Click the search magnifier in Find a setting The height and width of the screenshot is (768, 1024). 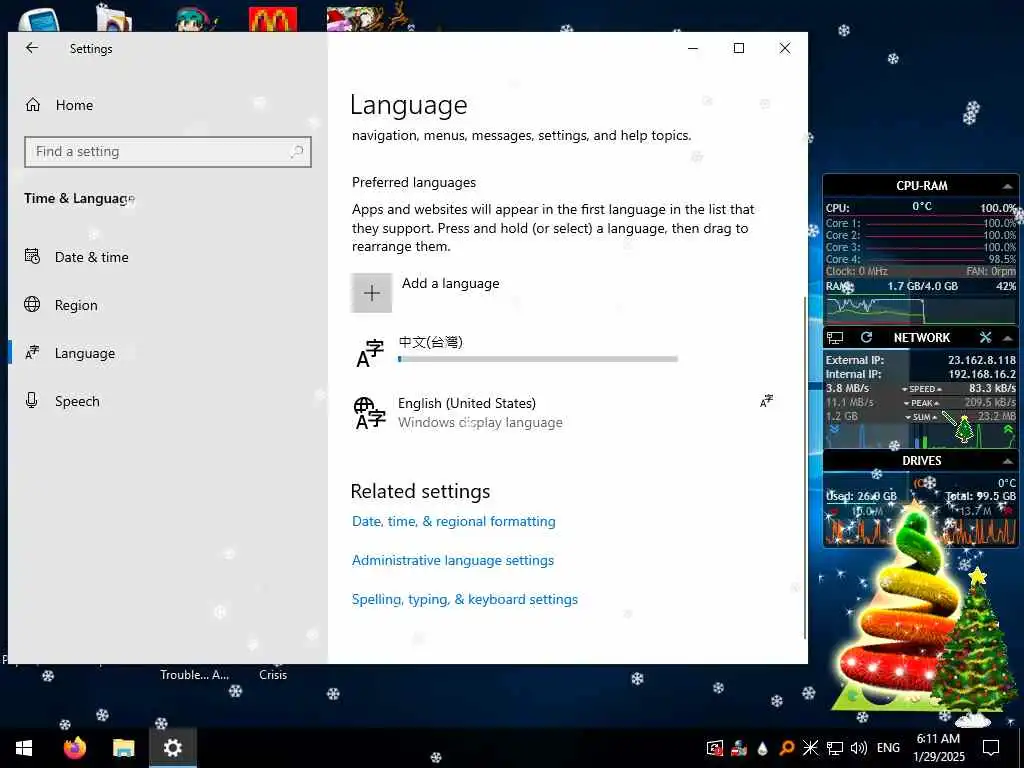click(x=296, y=152)
